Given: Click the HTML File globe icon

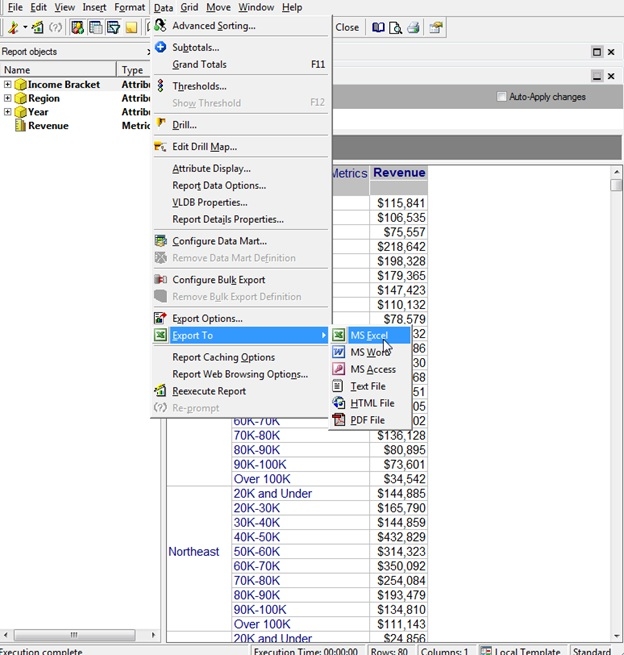Looking at the screenshot, I should point(339,403).
